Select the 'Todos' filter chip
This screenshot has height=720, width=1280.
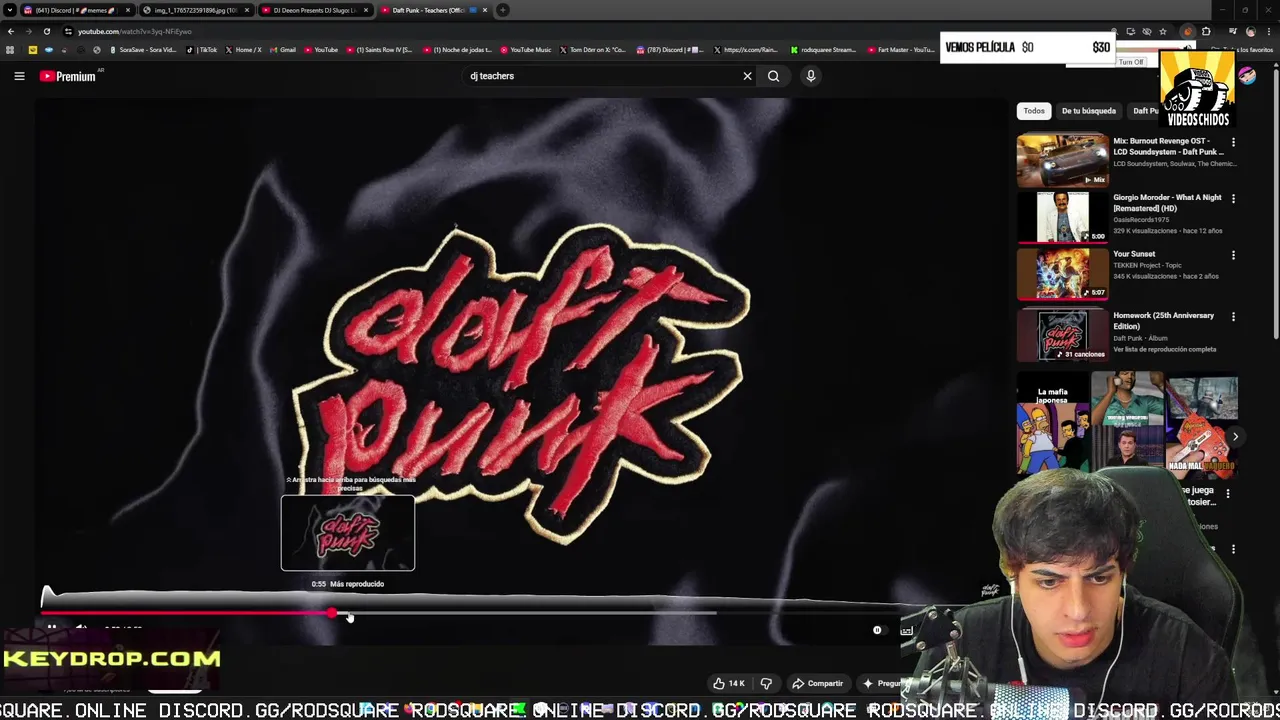tap(1034, 111)
